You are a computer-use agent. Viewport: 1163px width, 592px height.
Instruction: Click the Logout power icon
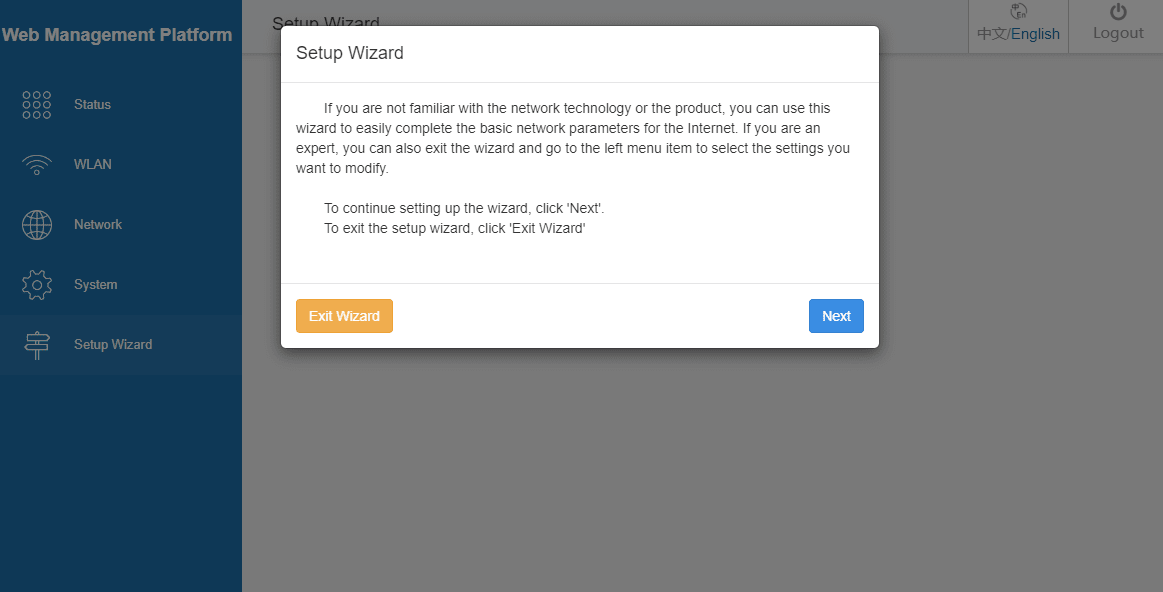coord(1118,12)
